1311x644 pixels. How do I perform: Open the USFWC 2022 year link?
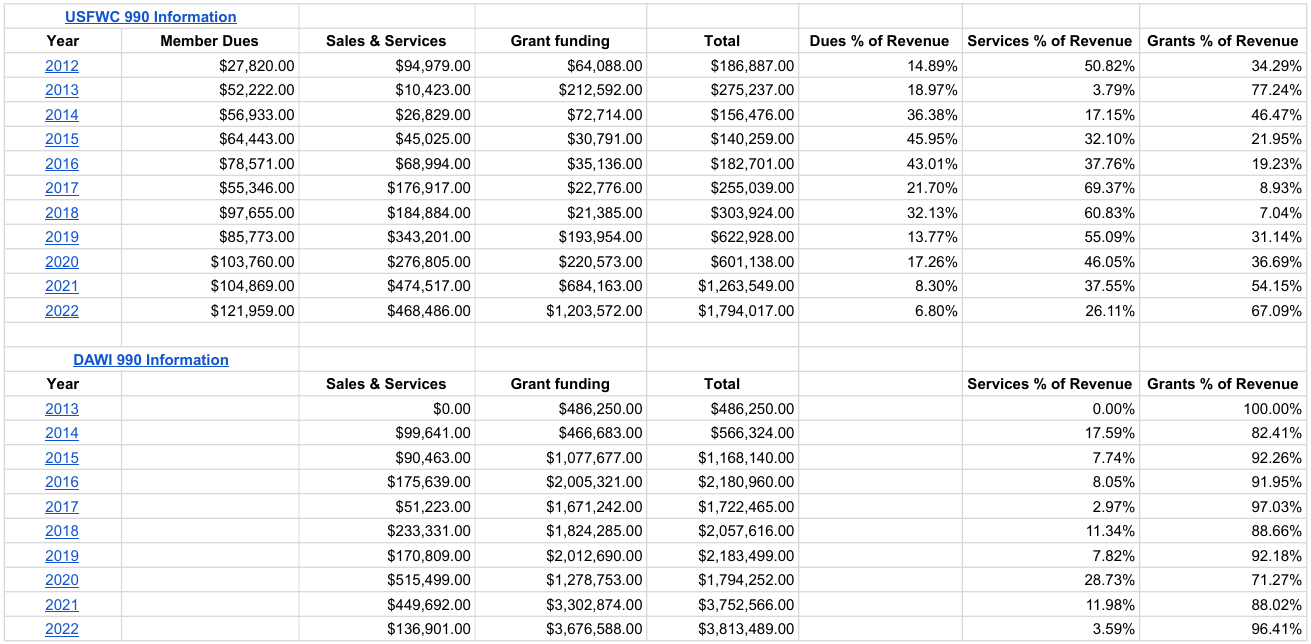click(x=62, y=311)
